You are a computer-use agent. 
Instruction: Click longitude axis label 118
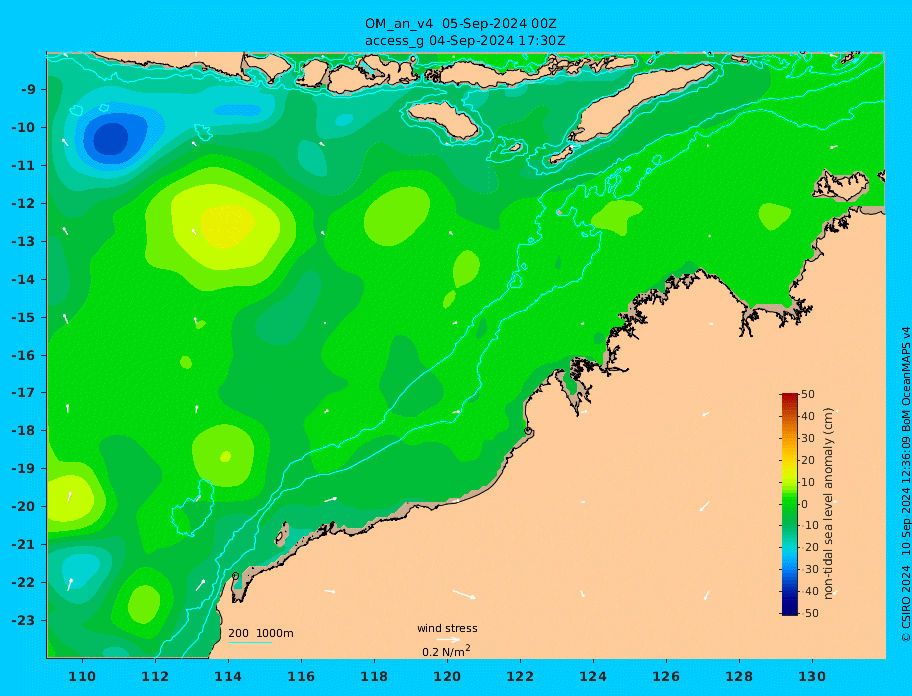(x=374, y=676)
